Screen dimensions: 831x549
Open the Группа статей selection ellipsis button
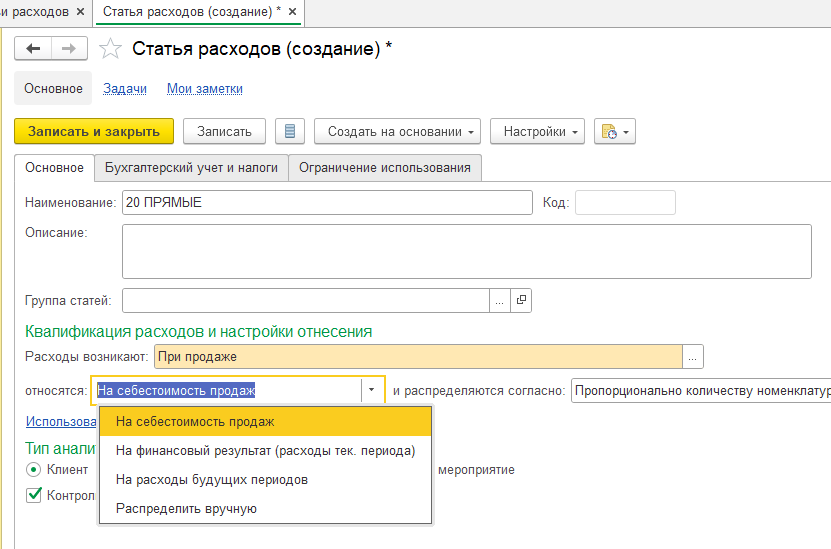coord(499,300)
